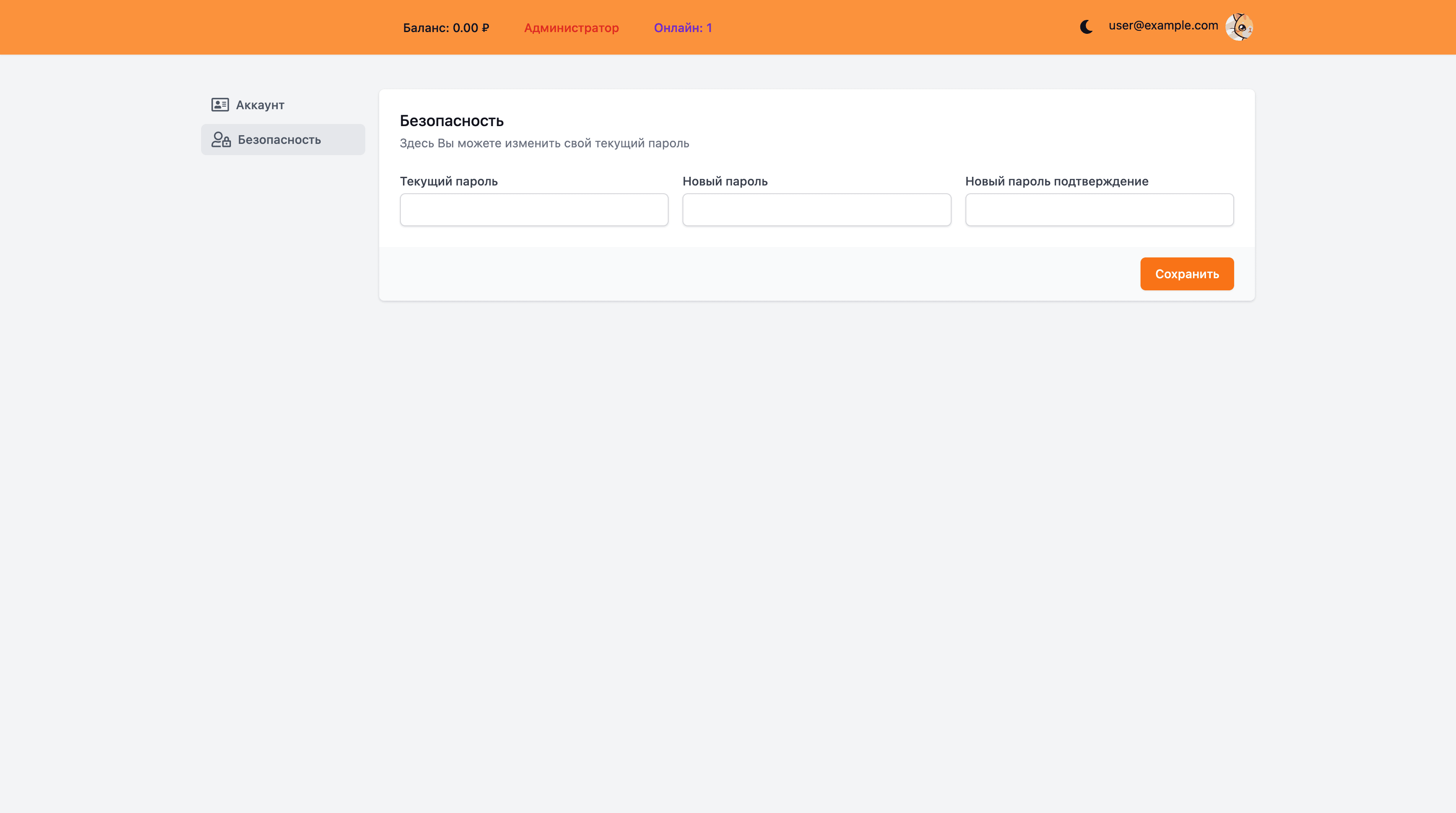Open the Администратор panel link
The image size is (1456, 813).
coord(571,28)
